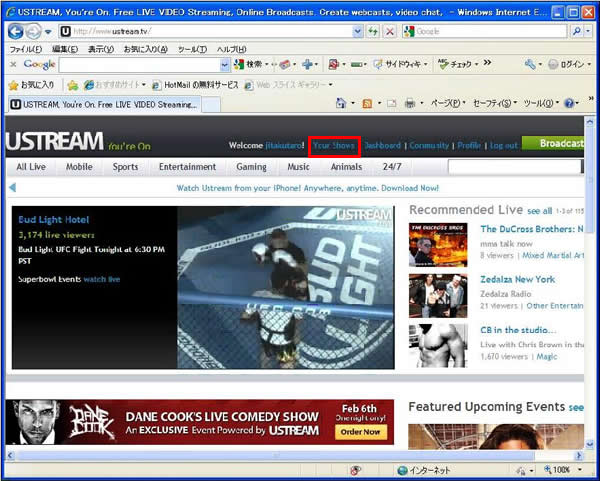This screenshot has height=481, width=600.
Task: Click the USTREAM logo
Action: [54, 141]
